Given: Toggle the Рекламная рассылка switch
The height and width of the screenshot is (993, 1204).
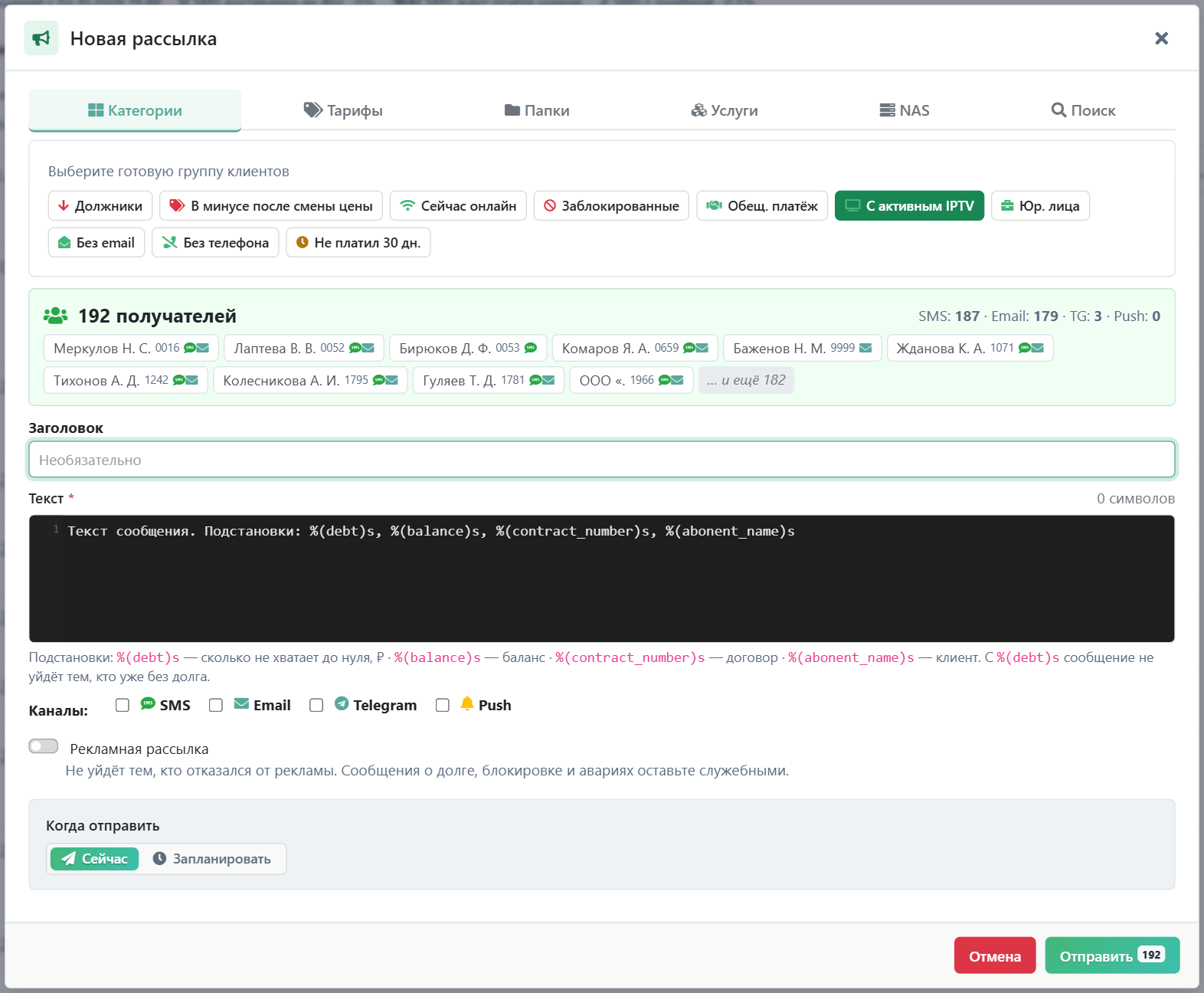Looking at the screenshot, I should click(x=44, y=746).
